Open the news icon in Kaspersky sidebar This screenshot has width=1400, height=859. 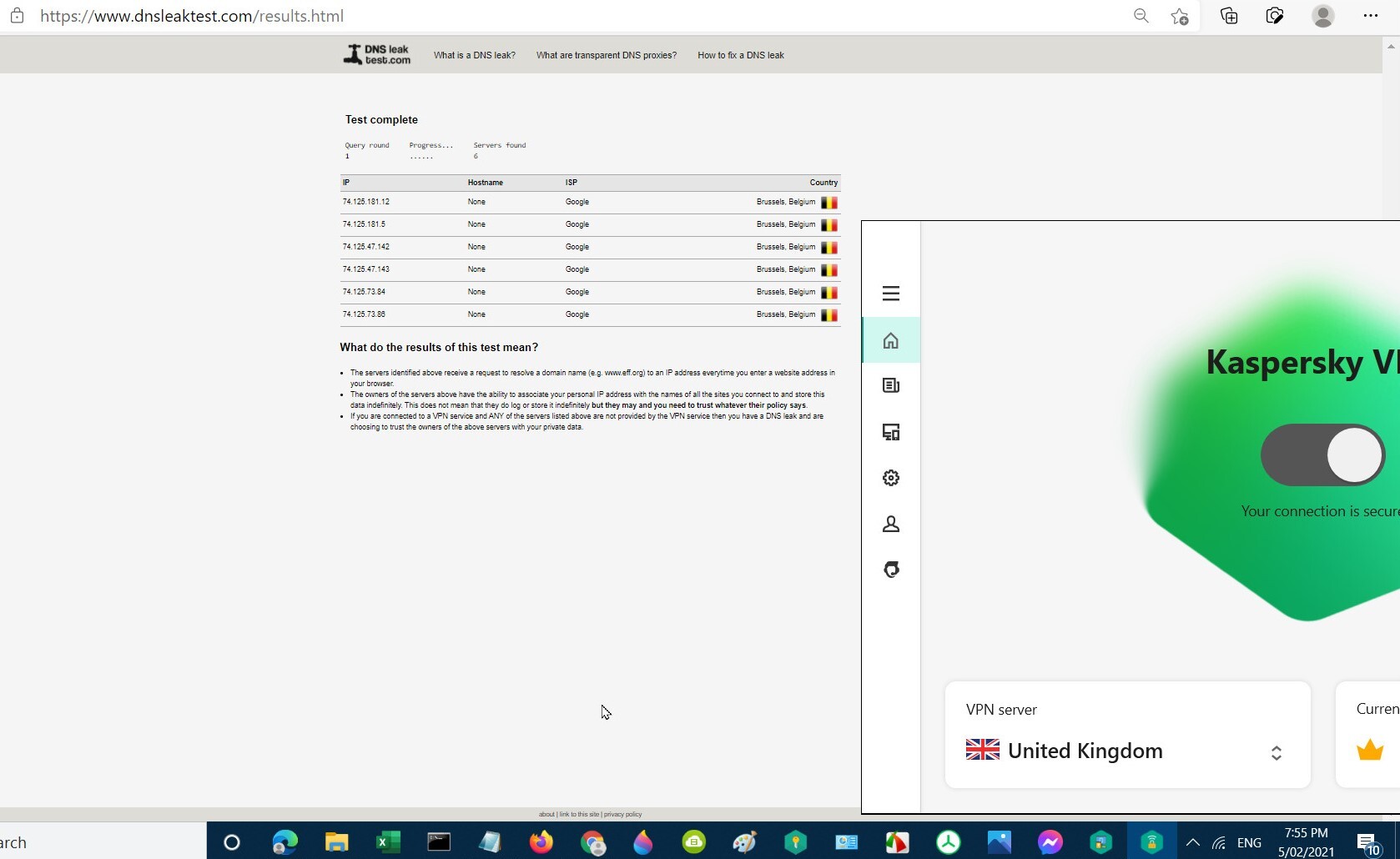point(891,385)
